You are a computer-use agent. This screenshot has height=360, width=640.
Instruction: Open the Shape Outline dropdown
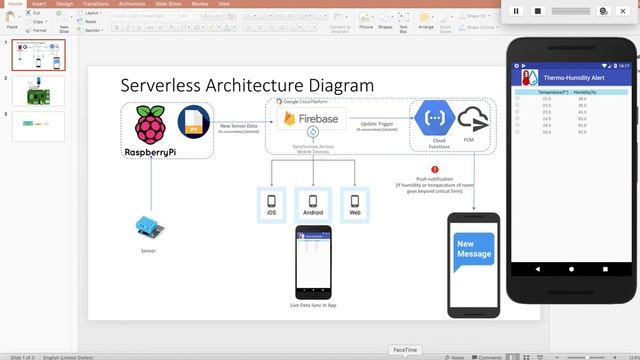coord(478,27)
